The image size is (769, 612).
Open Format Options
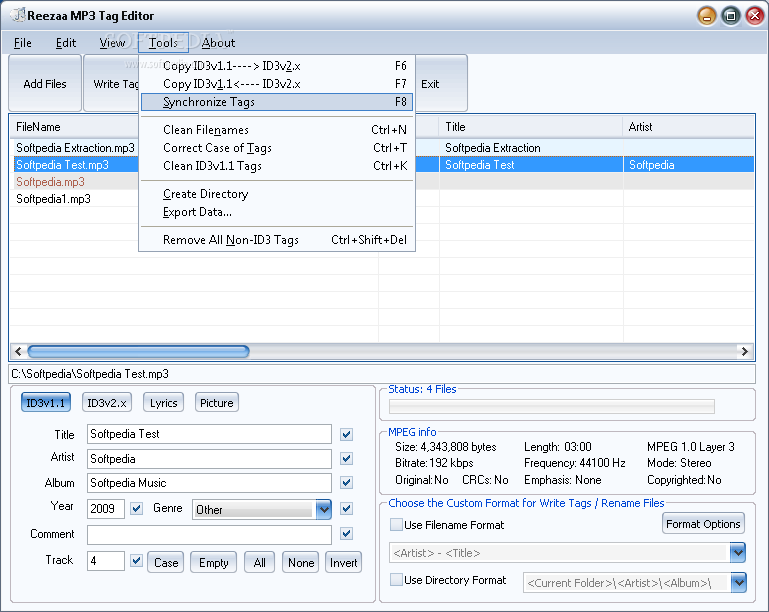(703, 524)
